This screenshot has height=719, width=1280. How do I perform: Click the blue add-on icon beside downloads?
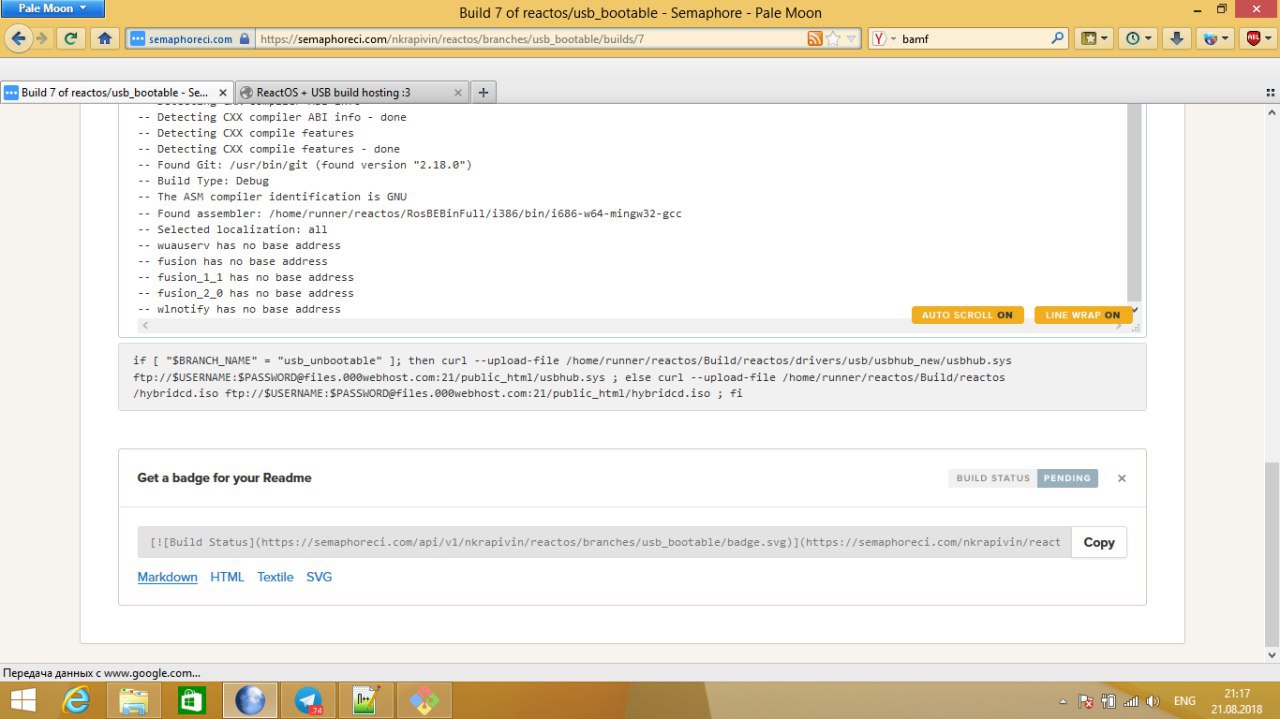click(1211, 39)
